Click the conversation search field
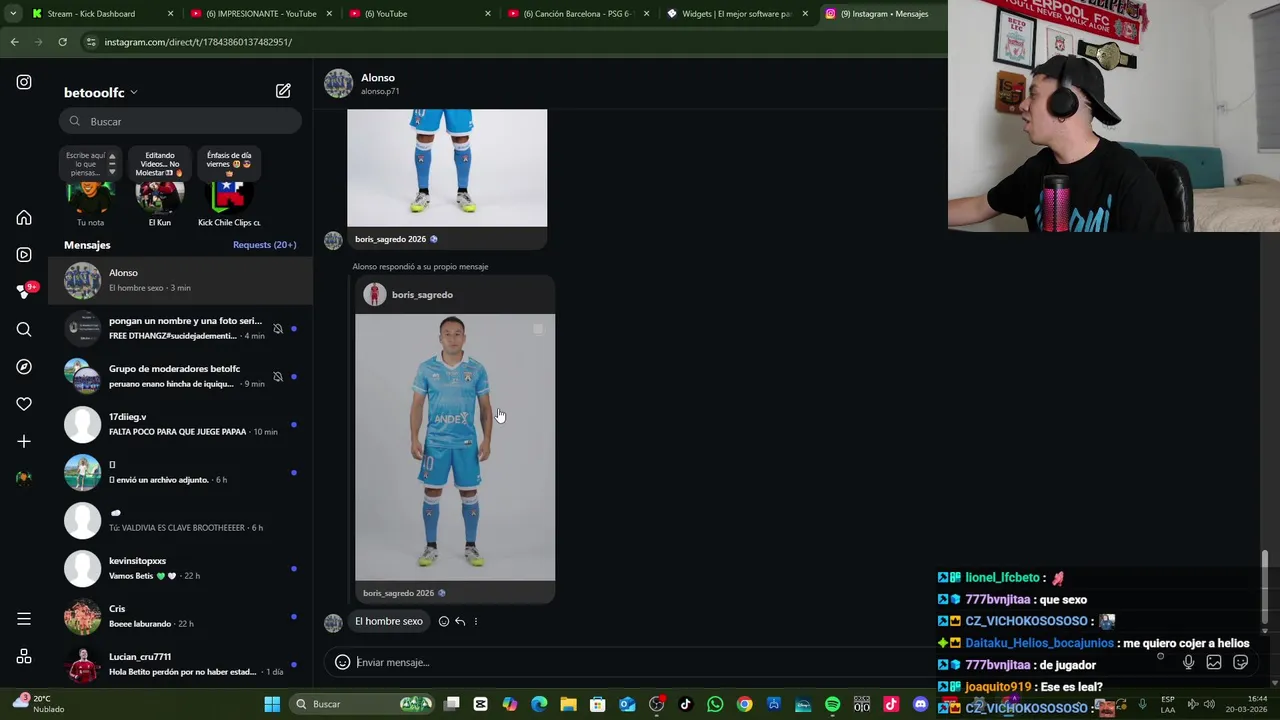 click(180, 121)
